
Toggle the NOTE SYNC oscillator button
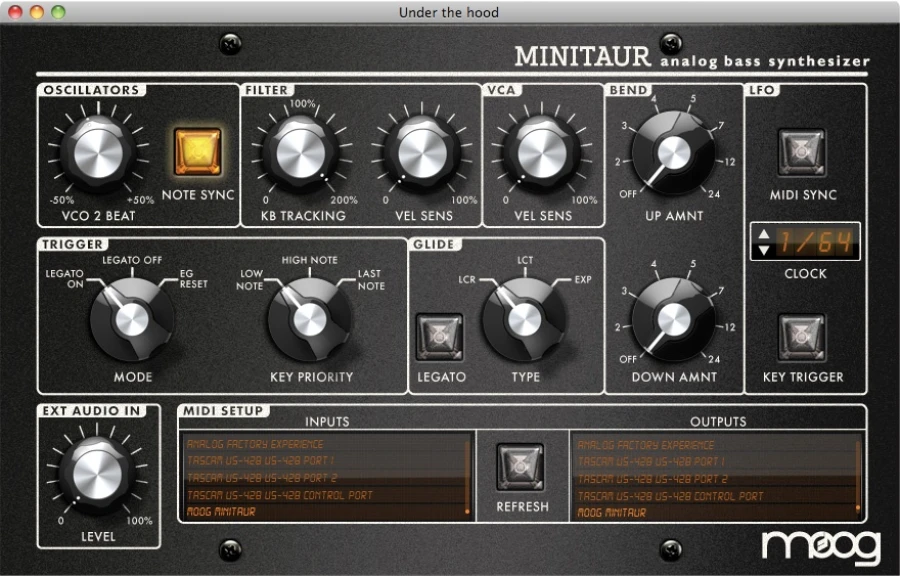coord(198,151)
